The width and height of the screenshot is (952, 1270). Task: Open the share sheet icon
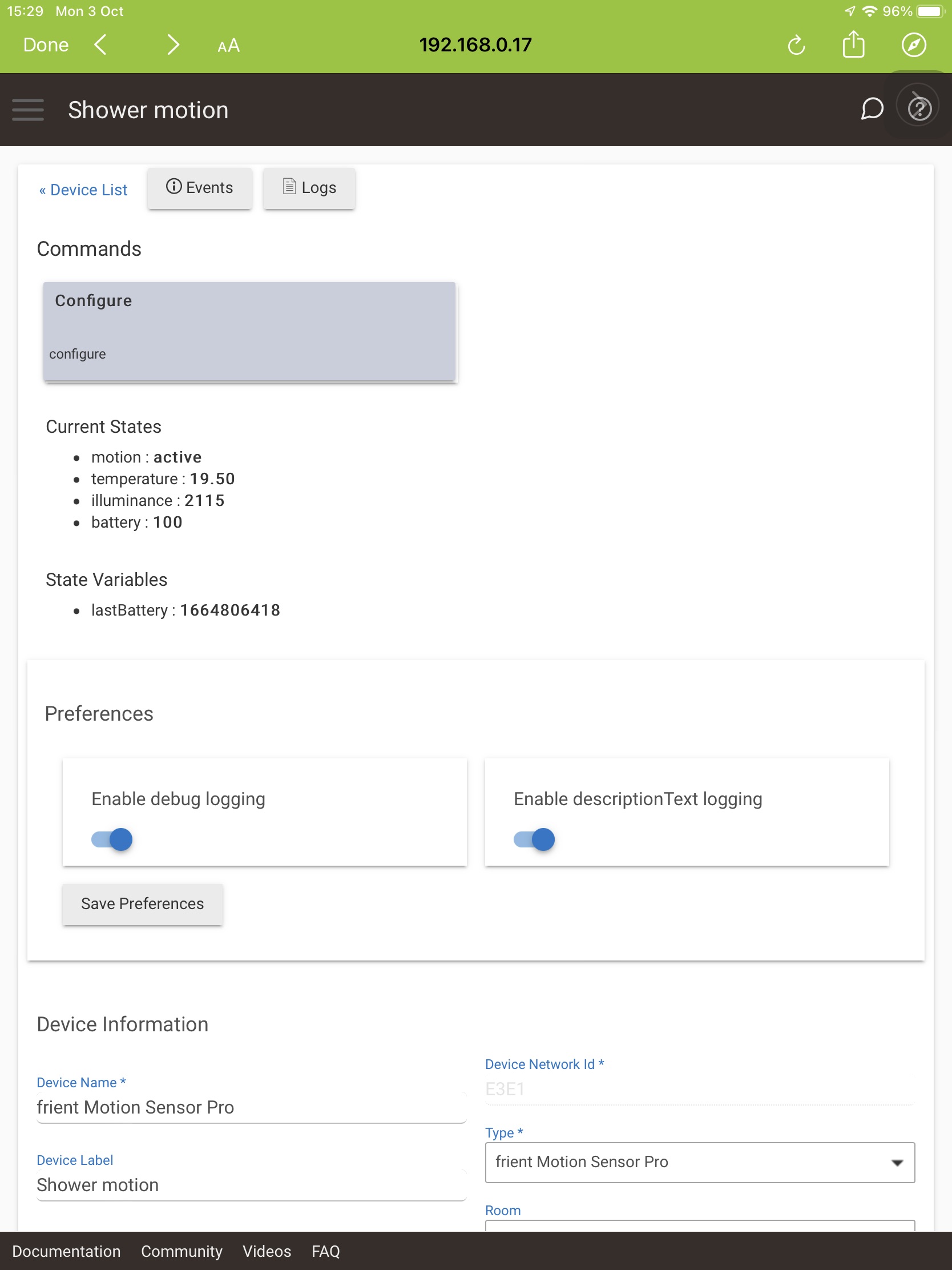click(x=853, y=45)
